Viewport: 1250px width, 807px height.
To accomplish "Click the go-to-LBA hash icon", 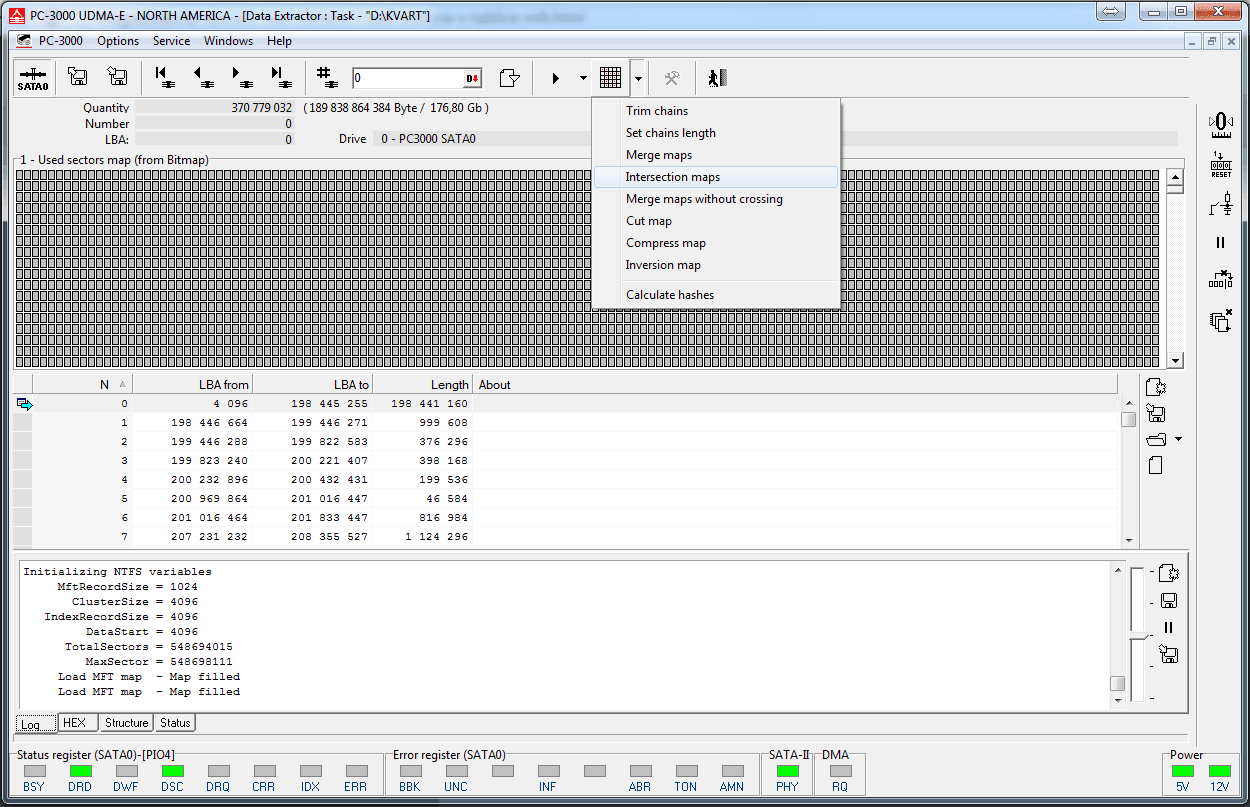I will pyautogui.click(x=325, y=78).
